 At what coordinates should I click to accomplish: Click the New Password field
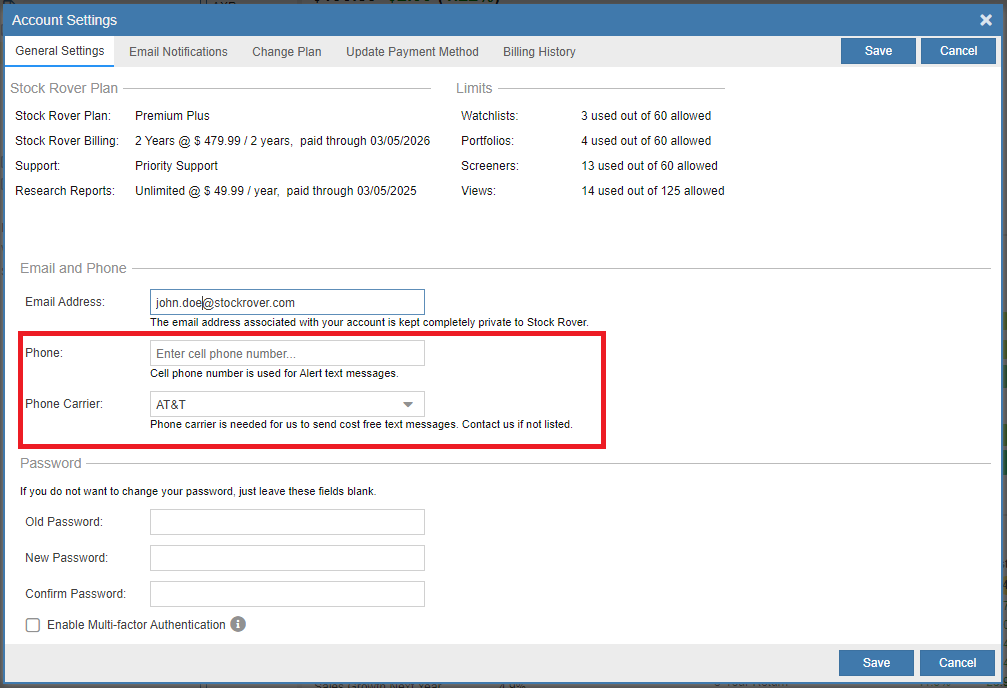click(x=287, y=557)
